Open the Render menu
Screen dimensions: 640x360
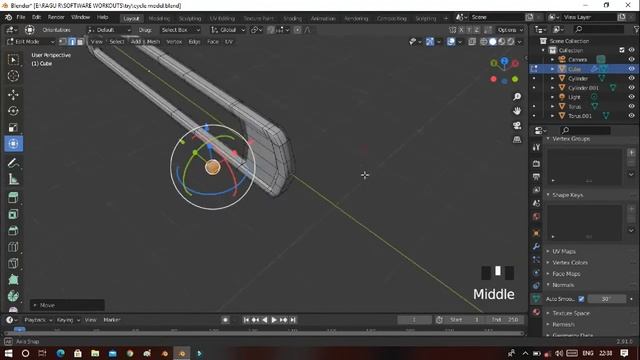pos(56,18)
